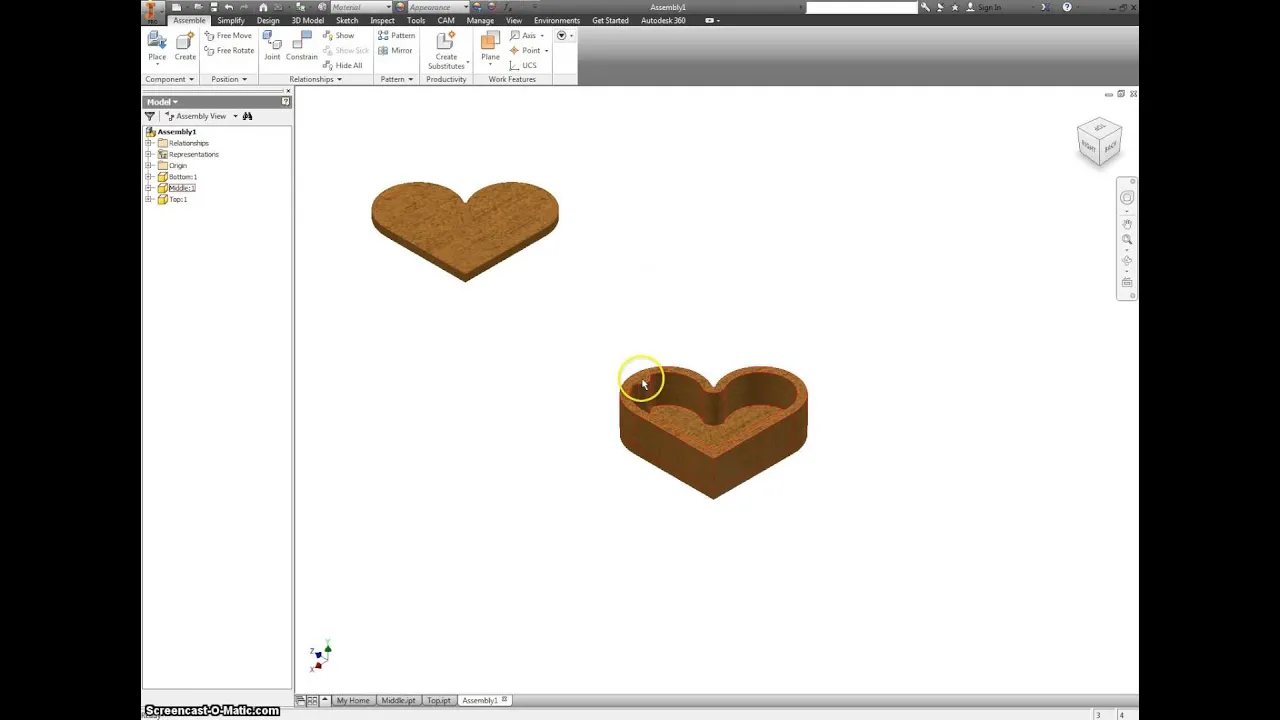Click Show relationships icon
Image resolution: width=1280 pixels, height=720 pixels.
(338, 36)
